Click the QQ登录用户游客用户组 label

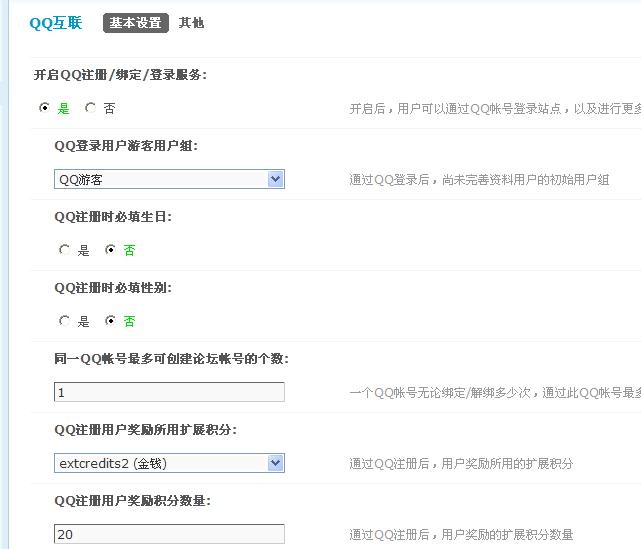(126, 145)
